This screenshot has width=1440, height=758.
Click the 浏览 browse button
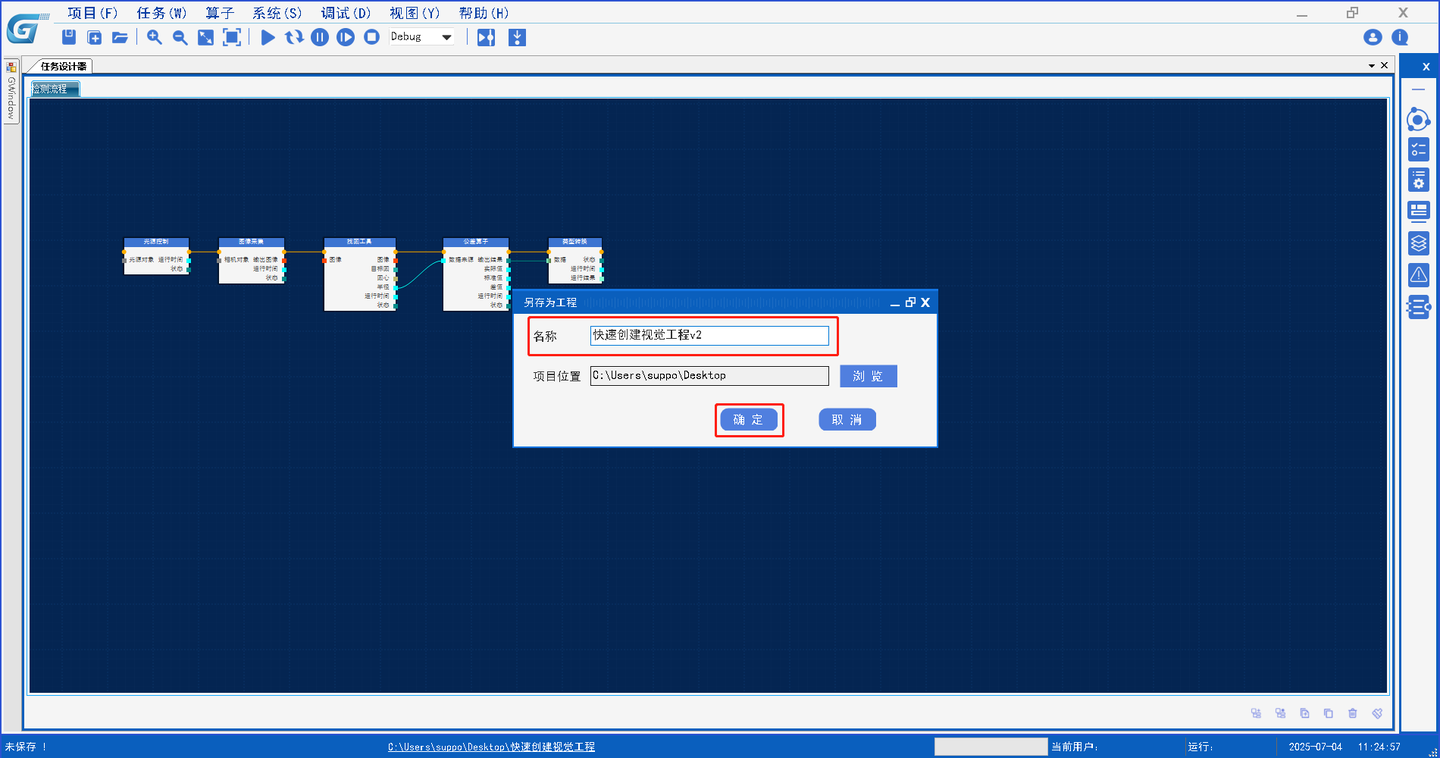pyautogui.click(x=868, y=376)
